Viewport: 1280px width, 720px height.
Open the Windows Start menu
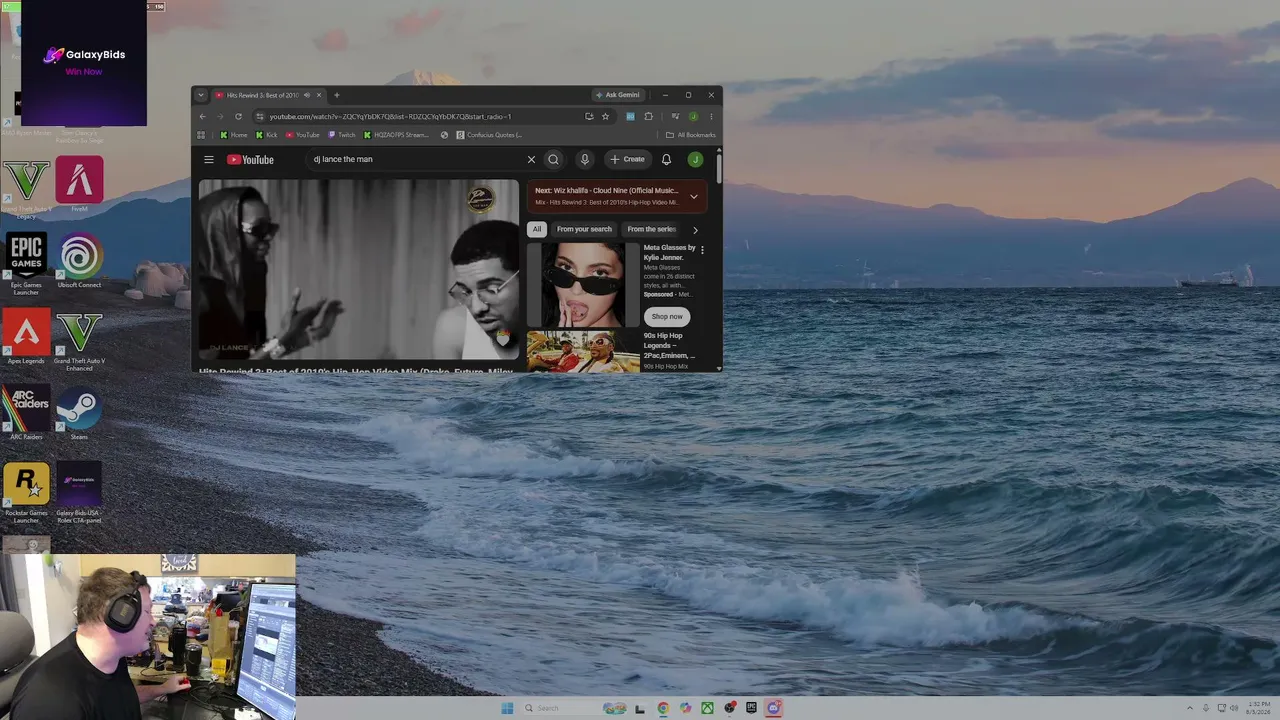(507, 708)
